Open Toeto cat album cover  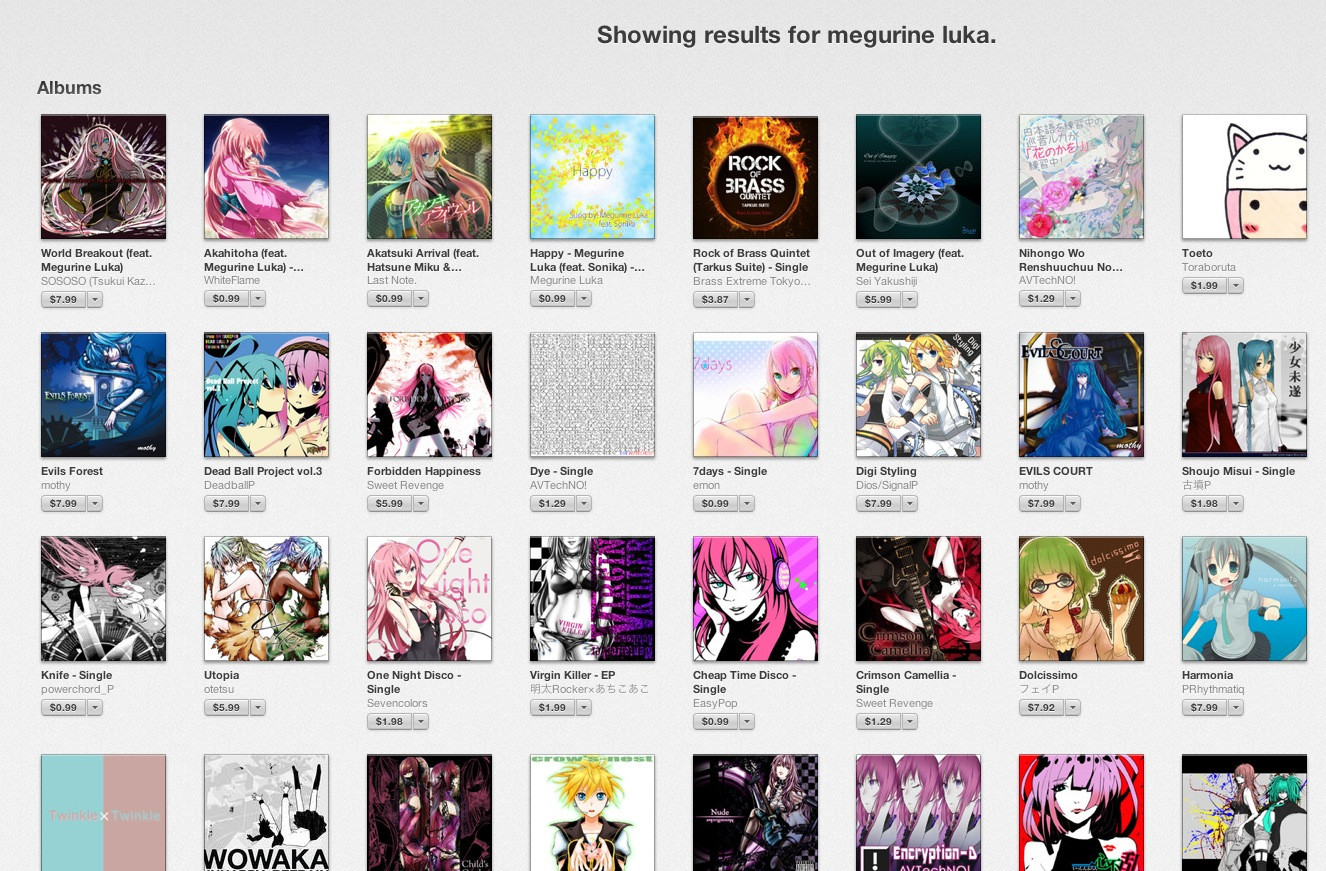pyautogui.click(x=1244, y=177)
